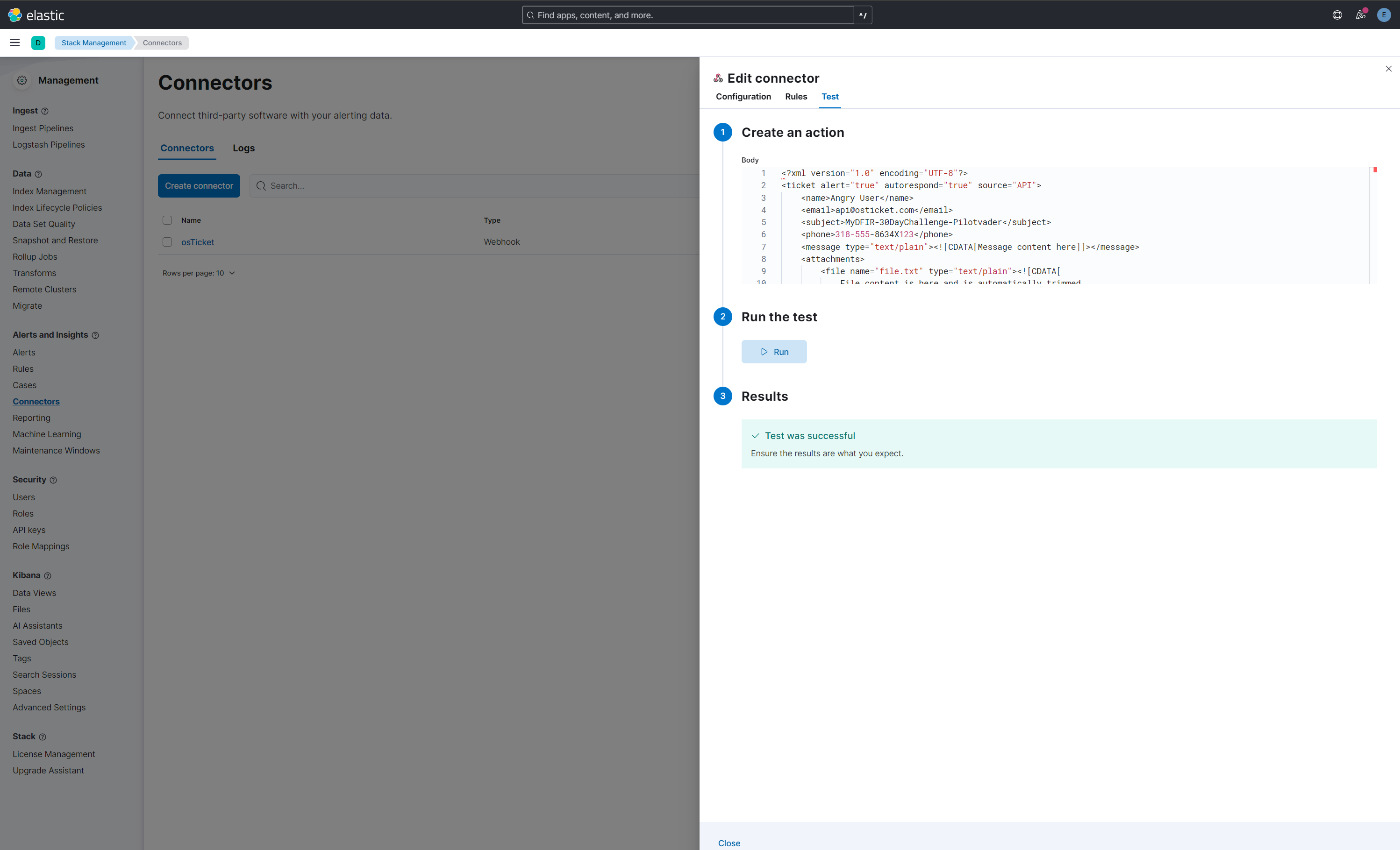Open the Management settings gear icon

21,80
